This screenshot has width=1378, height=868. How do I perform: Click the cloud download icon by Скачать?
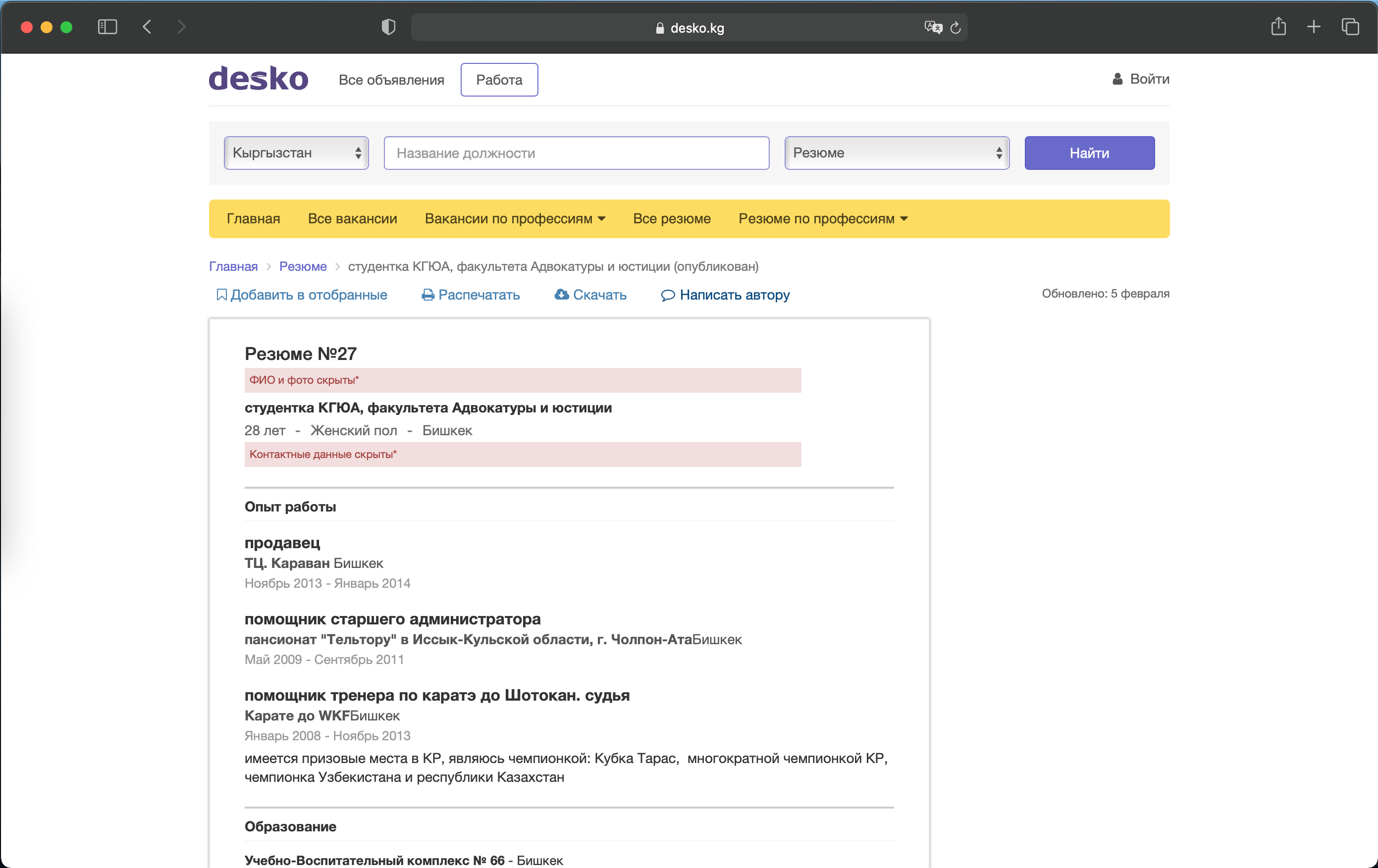click(561, 294)
